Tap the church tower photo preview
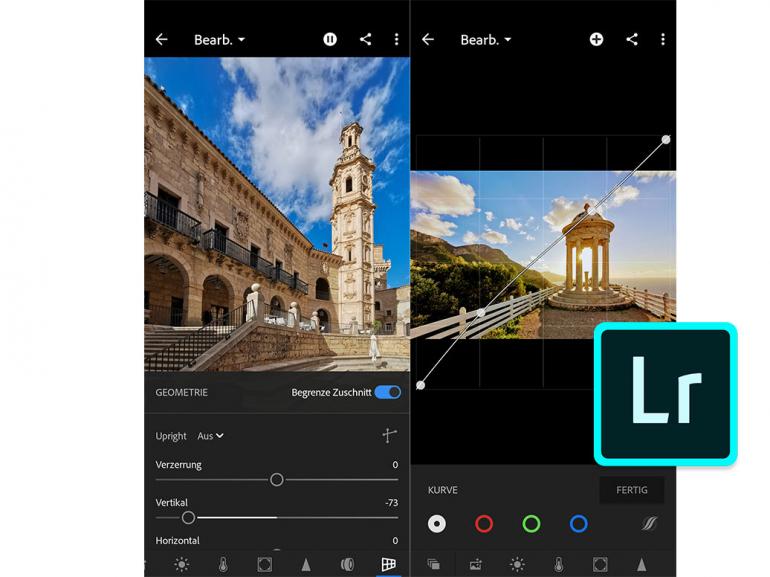Viewport: 770px width, 577px height. [x=277, y=214]
